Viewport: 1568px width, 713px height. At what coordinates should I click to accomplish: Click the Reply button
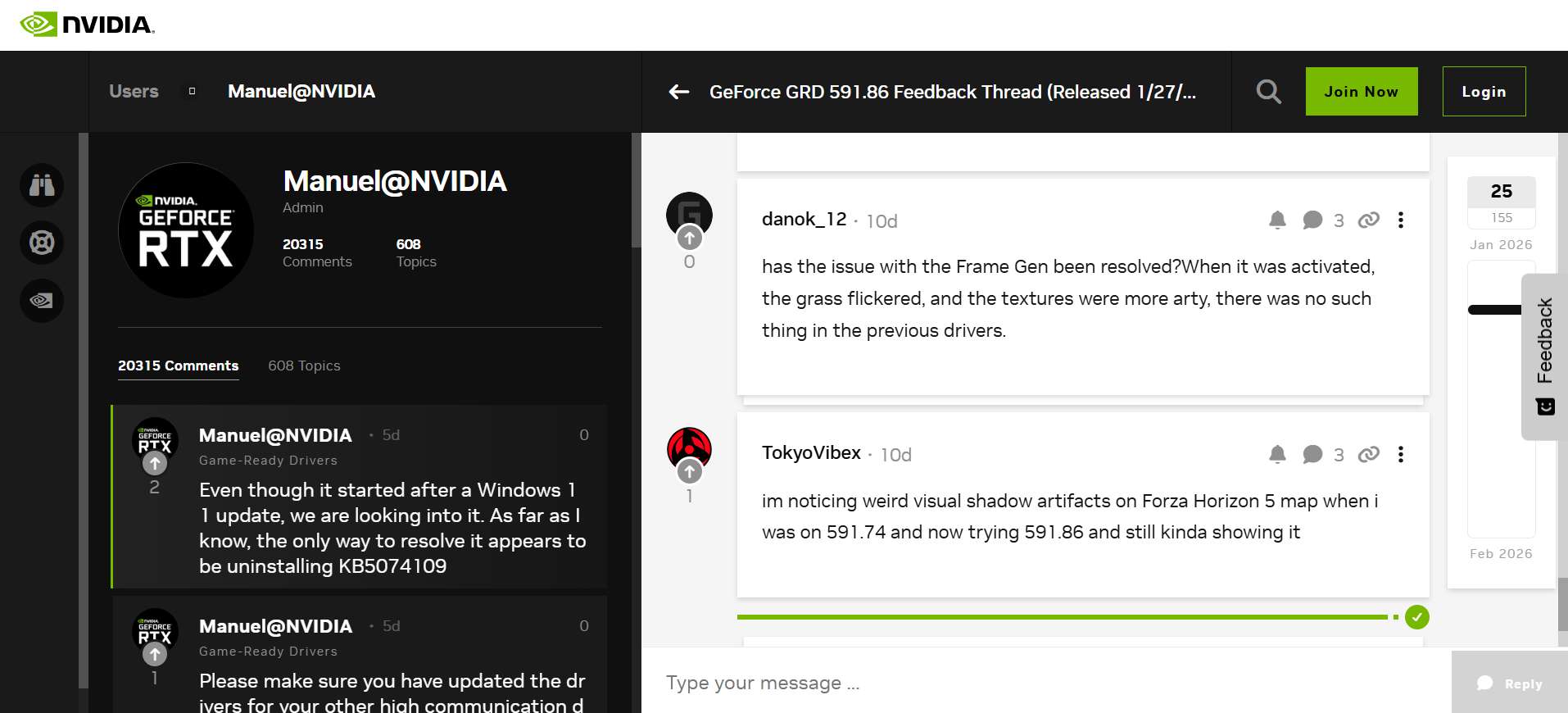tap(1510, 683)
